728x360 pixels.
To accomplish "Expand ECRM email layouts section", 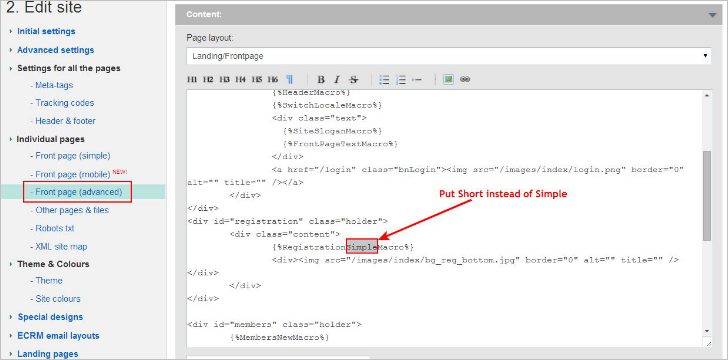I will (x=11, y=335).
